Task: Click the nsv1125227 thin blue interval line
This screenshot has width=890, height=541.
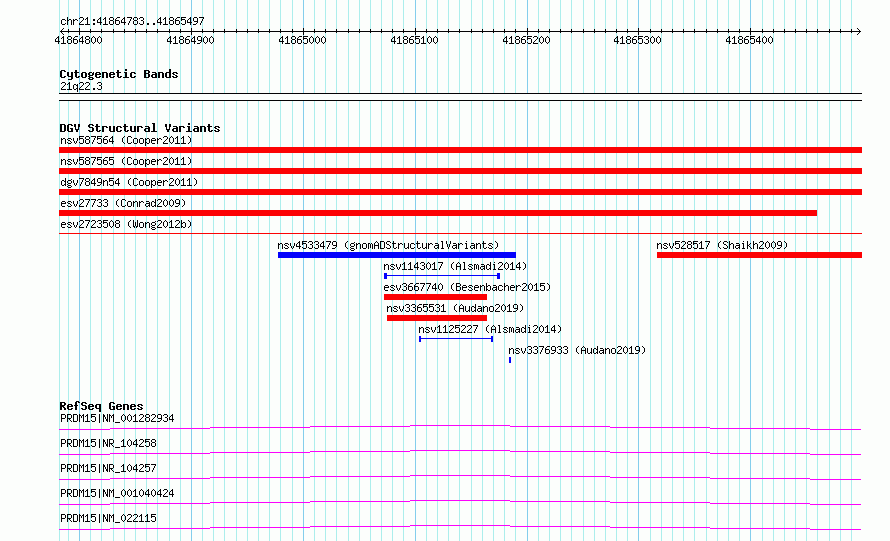Action: [456, 339]
